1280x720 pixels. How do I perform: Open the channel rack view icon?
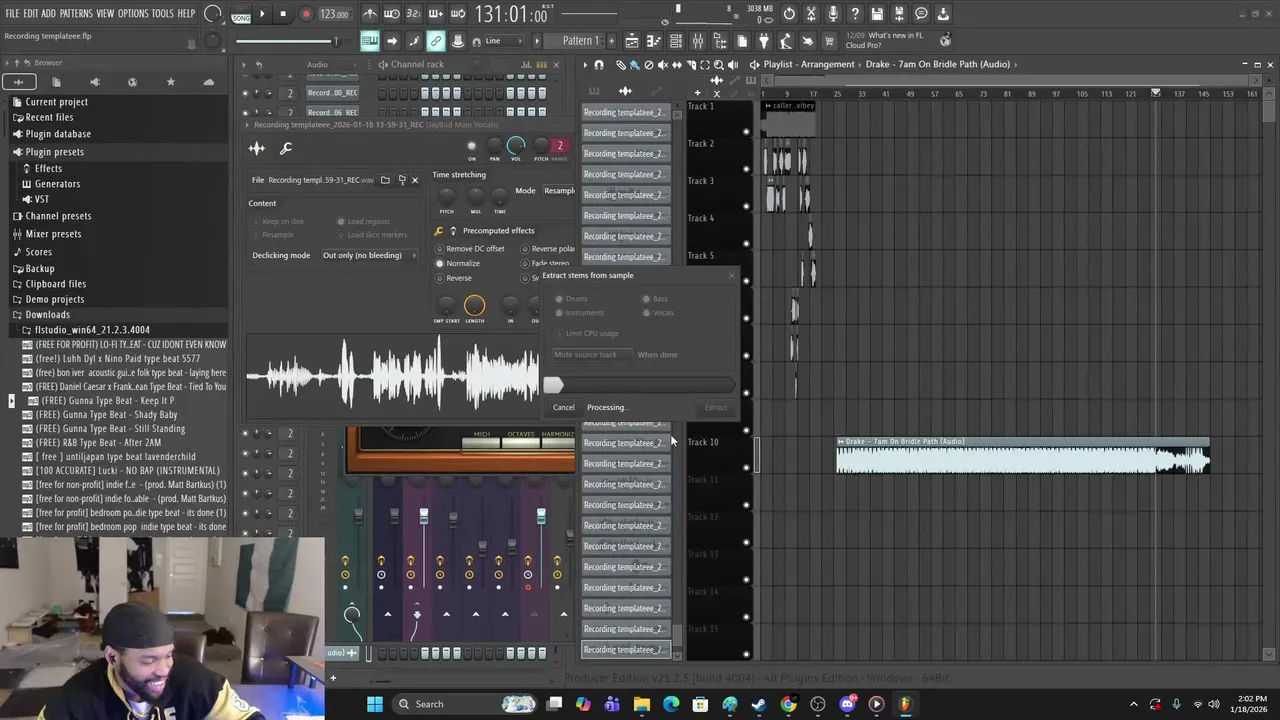point(676,41)
